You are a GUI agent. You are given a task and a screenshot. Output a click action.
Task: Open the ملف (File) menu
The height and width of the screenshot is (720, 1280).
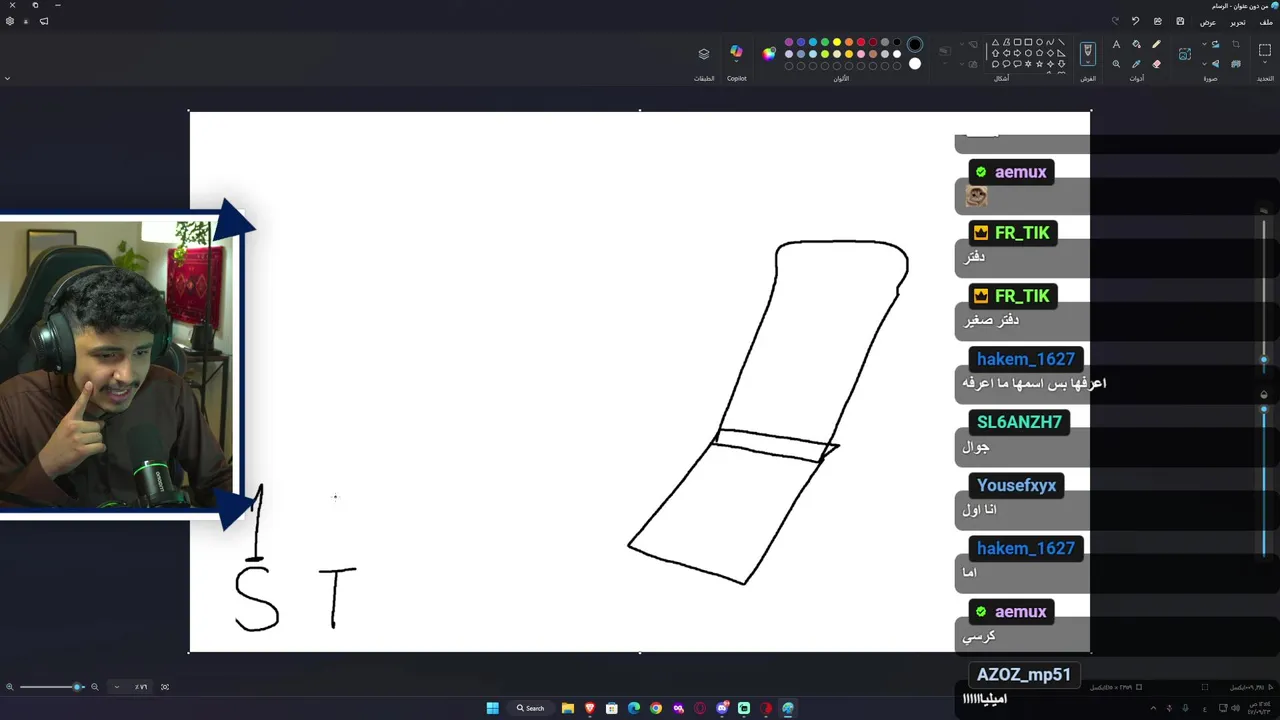tap(1267, 21)
